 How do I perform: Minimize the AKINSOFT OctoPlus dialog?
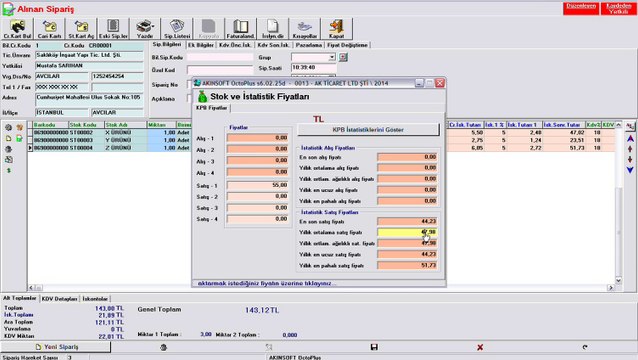coord(419,83)
